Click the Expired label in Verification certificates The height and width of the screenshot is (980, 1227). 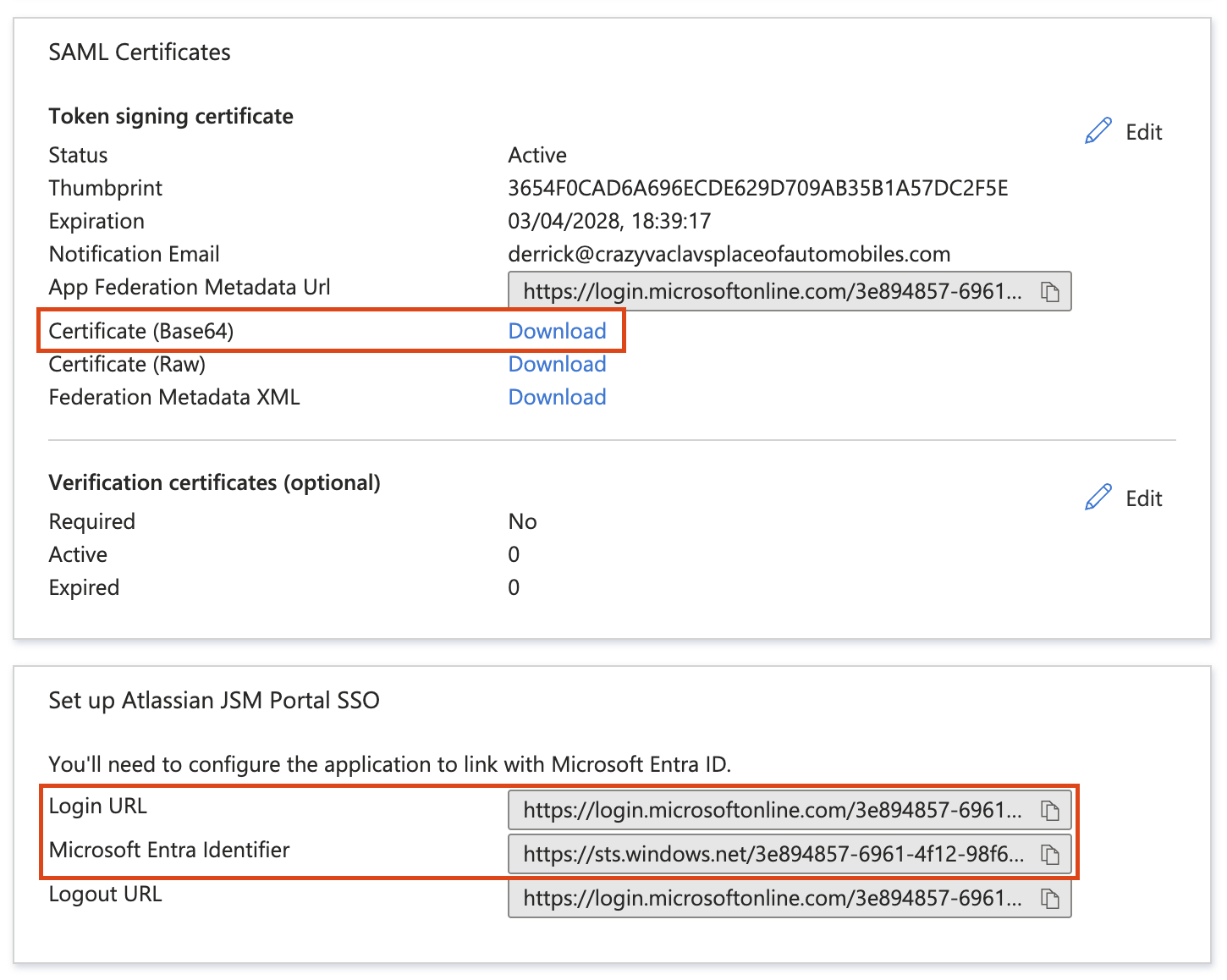point(84,587)
